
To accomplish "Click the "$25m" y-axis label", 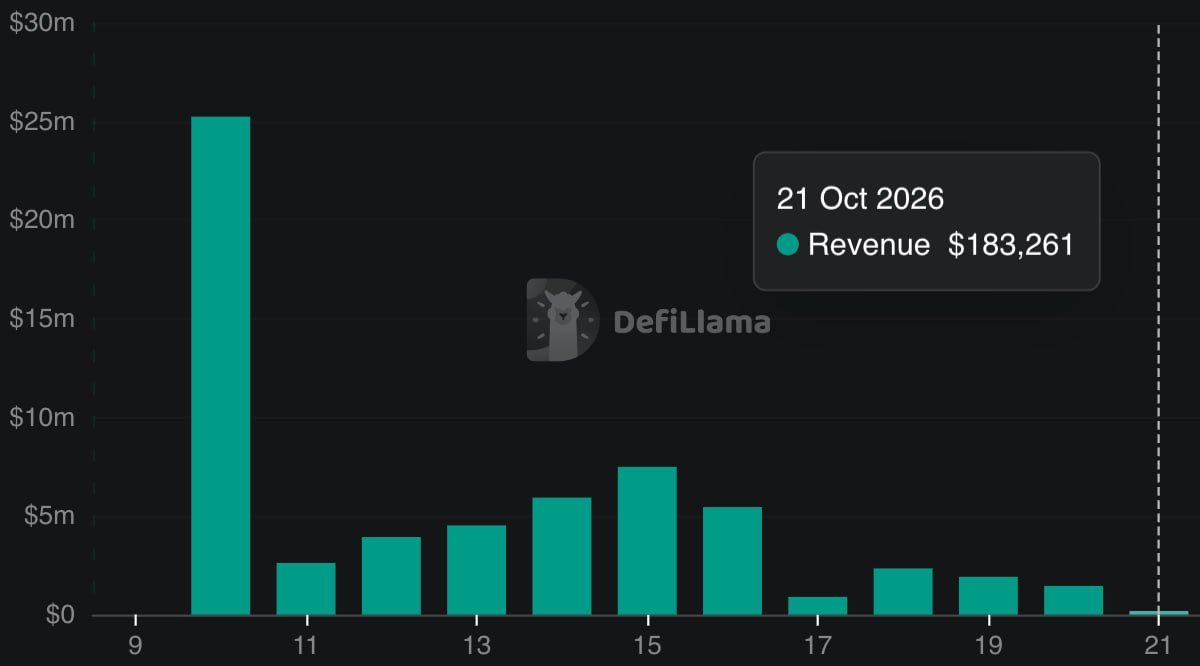I will 42,122.
